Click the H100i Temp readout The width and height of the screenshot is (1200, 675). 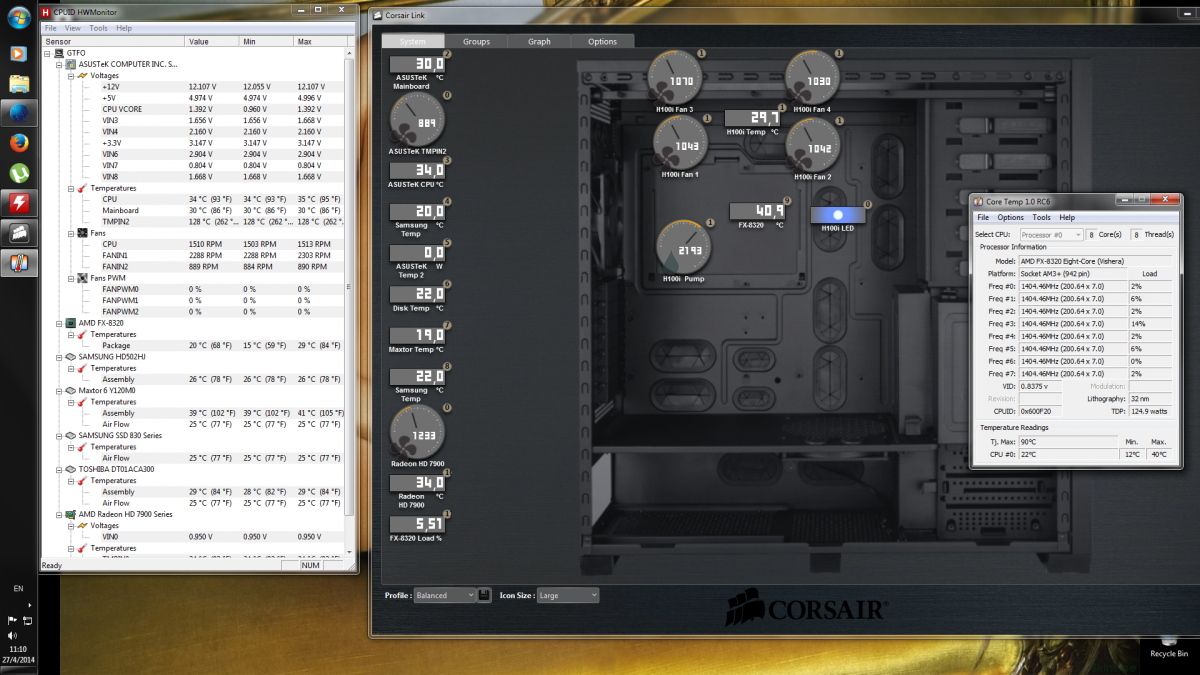[752, 118]
